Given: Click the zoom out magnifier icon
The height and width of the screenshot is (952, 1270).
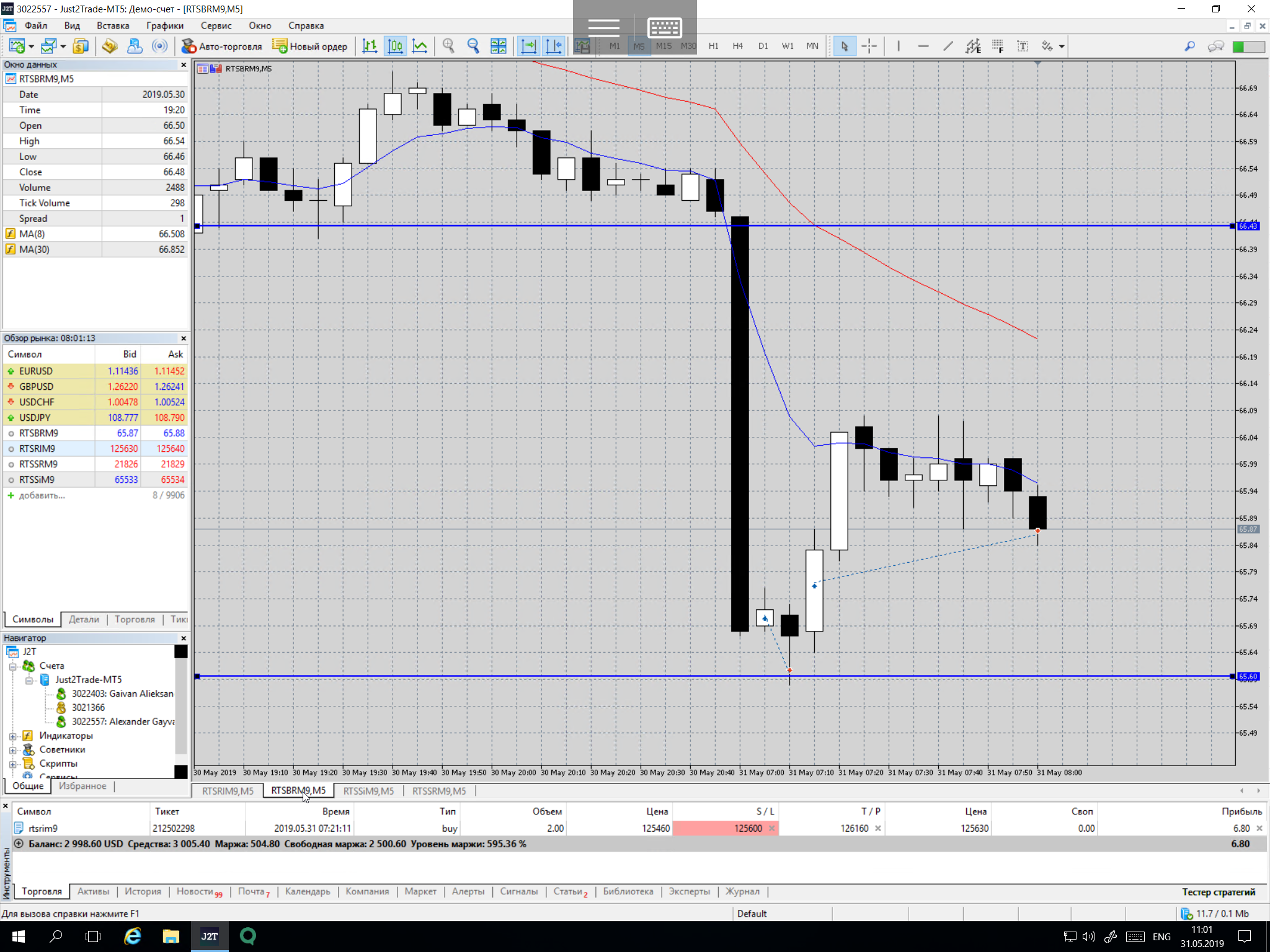Looking at the screenshot, I should 473,46.
